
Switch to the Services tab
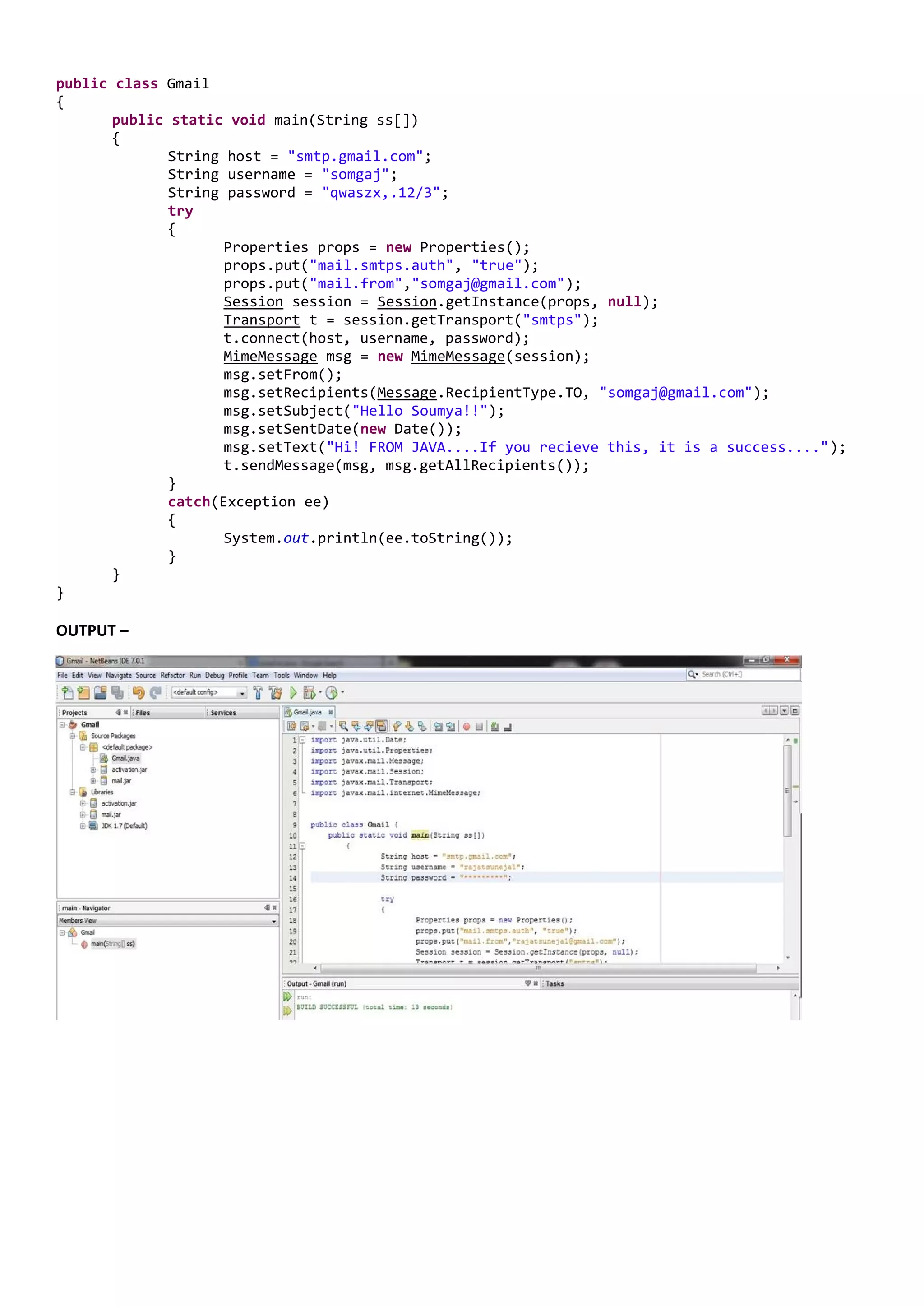(223, 713)
